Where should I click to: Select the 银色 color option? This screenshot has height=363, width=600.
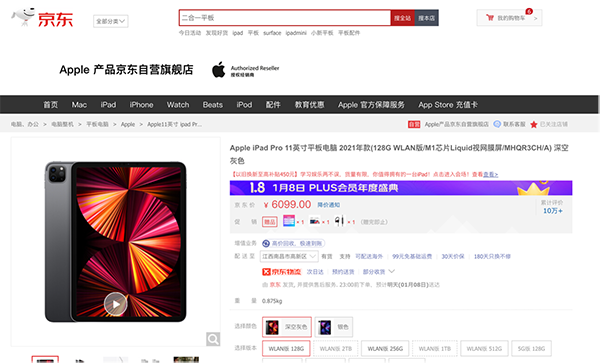click(x=334, y=327)
